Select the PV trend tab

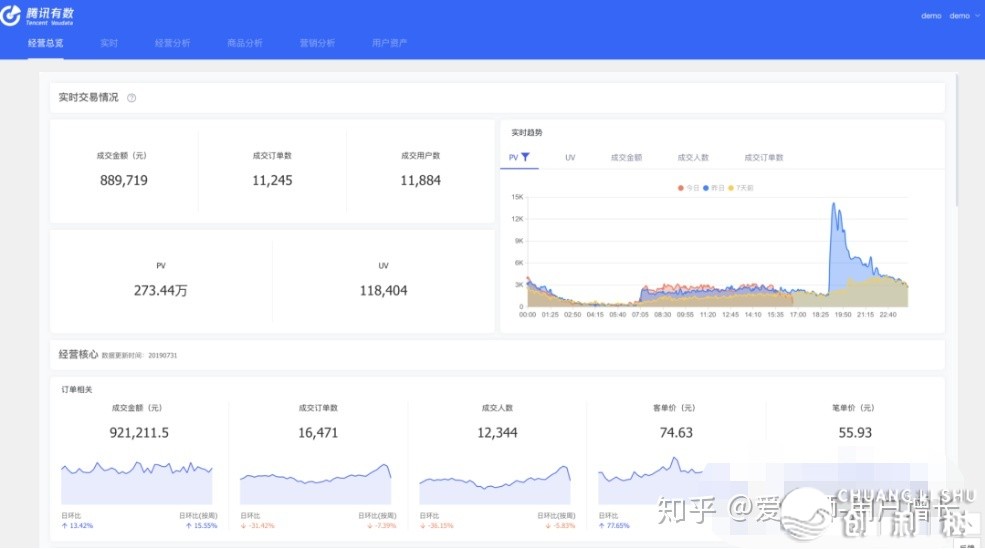click(513, 158)
